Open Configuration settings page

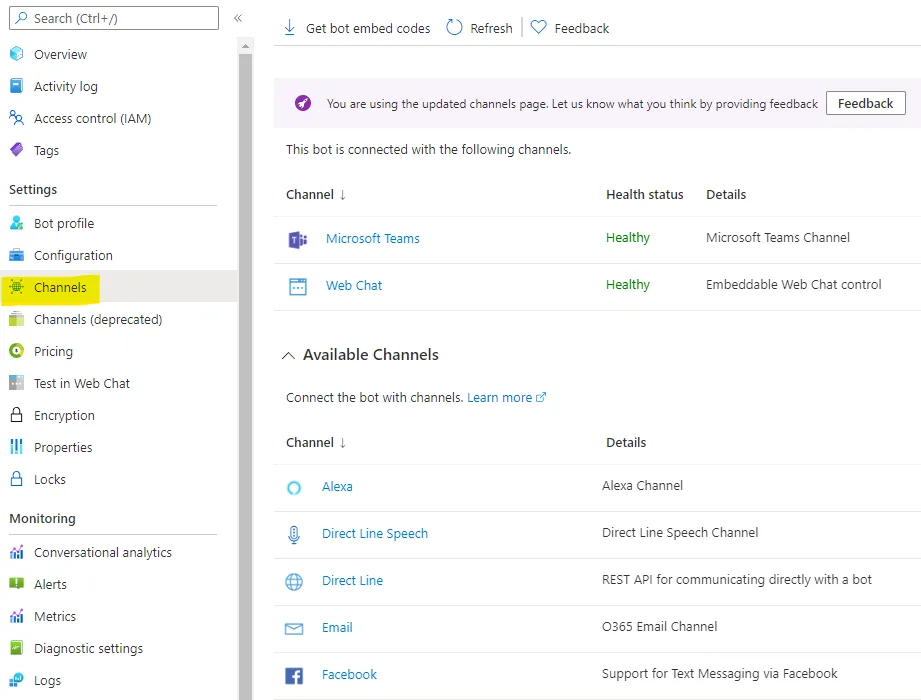(x=73, y=255)
